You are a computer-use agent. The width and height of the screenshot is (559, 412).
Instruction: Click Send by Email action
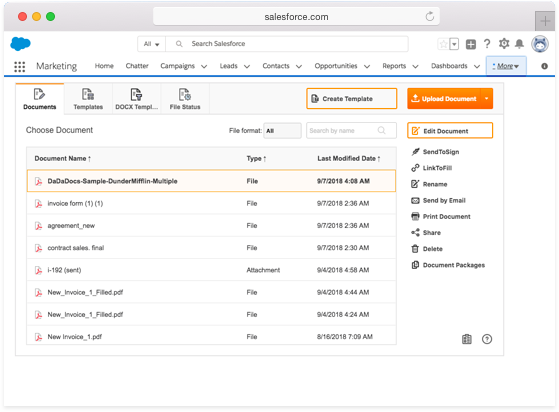tap(439, 200)
